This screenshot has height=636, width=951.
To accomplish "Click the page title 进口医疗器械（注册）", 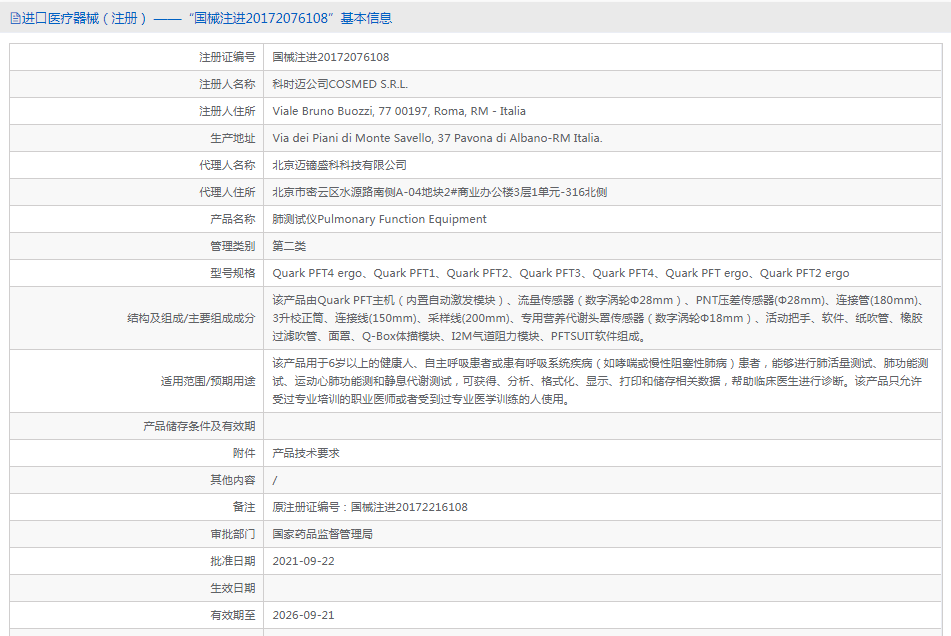I will pyautogui.click(x=85, y=18).
